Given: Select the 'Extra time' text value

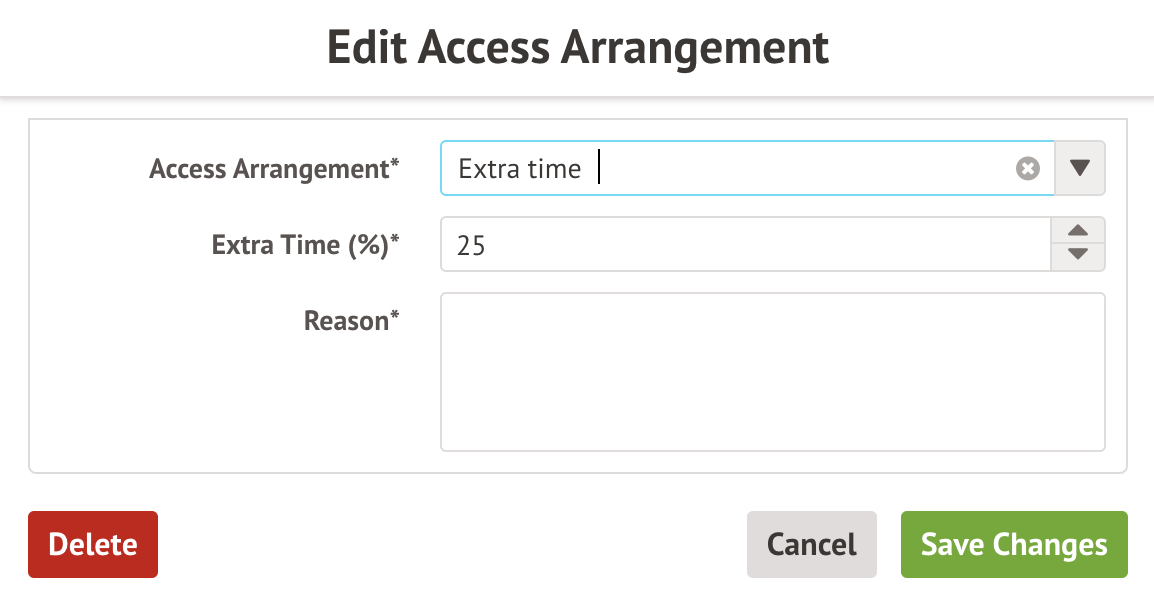Looking at the screenshot, I should point(520,169).
